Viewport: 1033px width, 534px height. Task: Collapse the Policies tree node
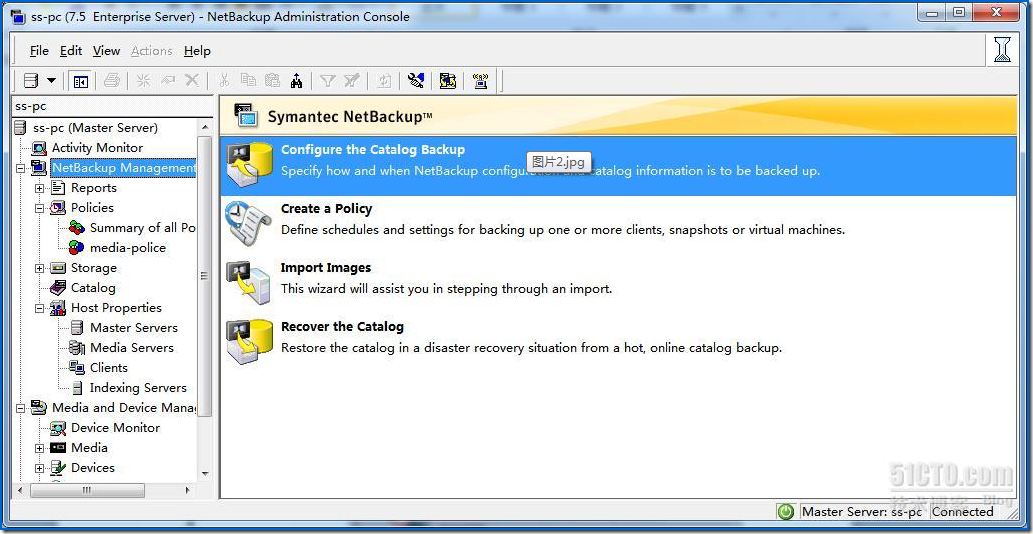click(x=40, y=208)
